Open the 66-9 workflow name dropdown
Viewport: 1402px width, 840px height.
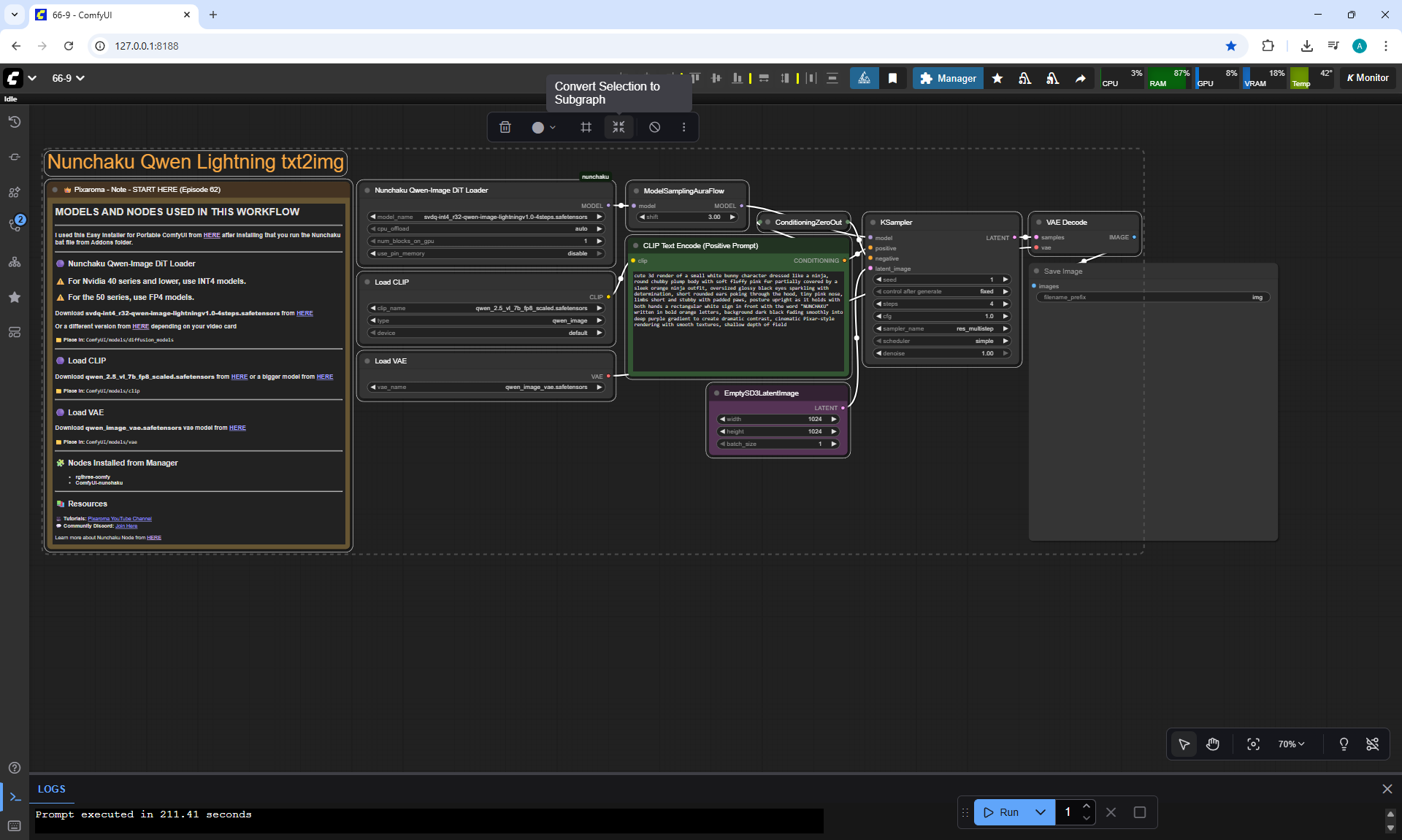point(68,78)
